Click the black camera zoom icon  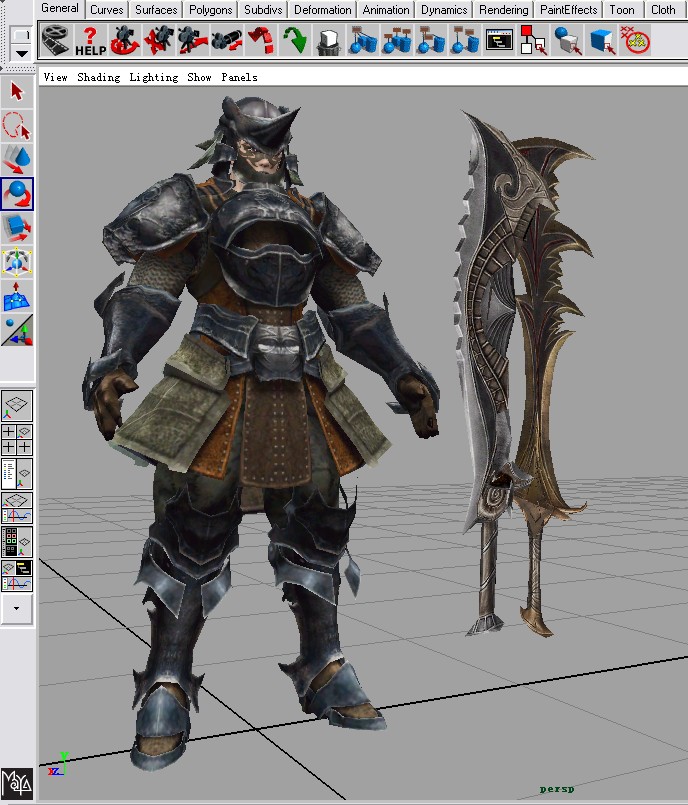pos(226,40)
